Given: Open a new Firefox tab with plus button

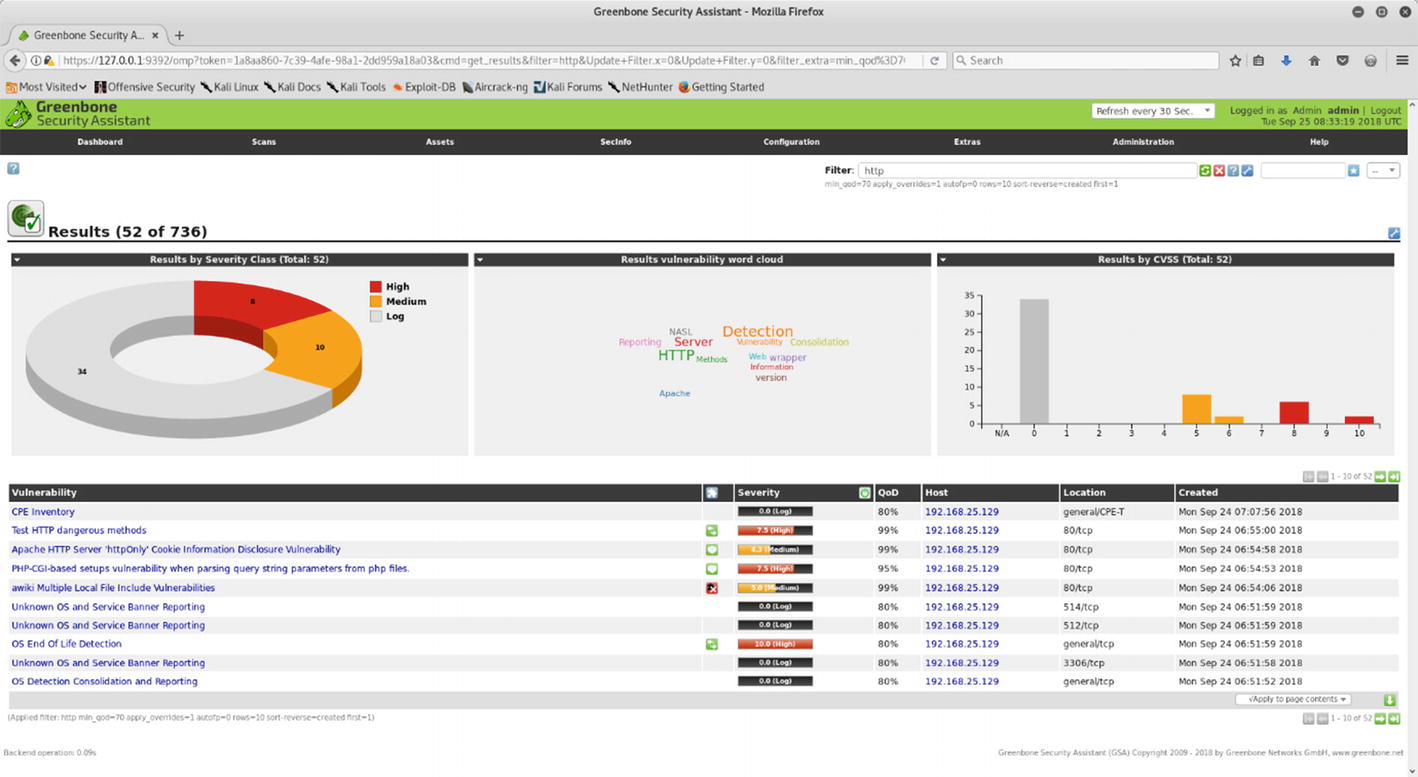Looking at the screenshot, I should click(180, 35).
